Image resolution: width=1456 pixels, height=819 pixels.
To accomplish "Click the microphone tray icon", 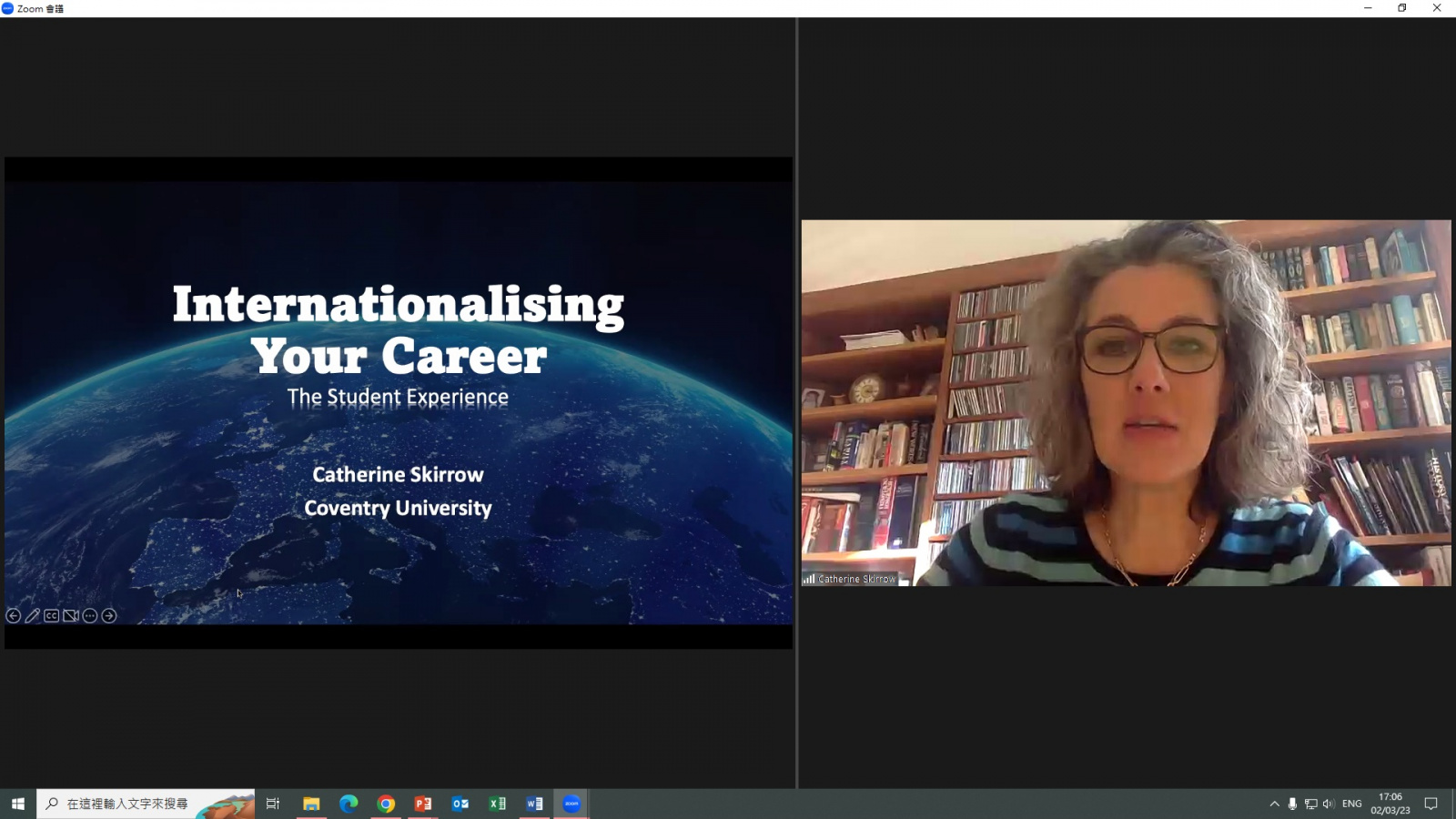I will pos(1292,804).
